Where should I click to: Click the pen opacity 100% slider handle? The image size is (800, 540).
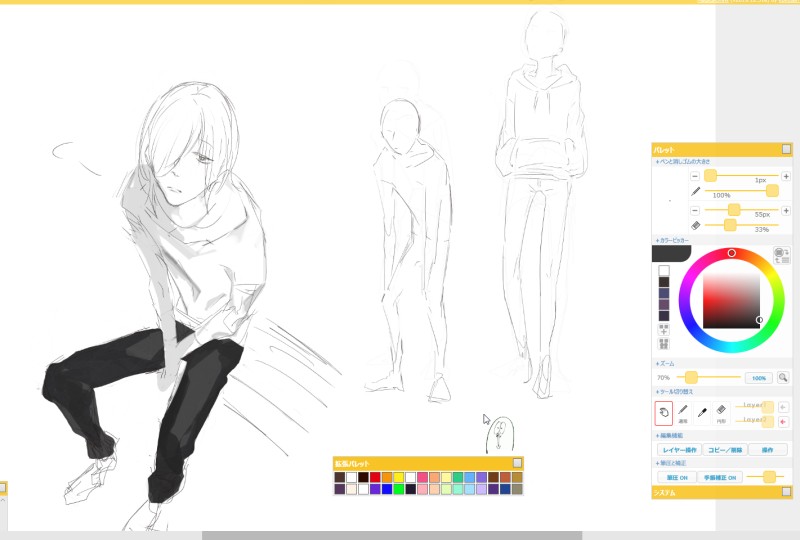pos(772,190)
